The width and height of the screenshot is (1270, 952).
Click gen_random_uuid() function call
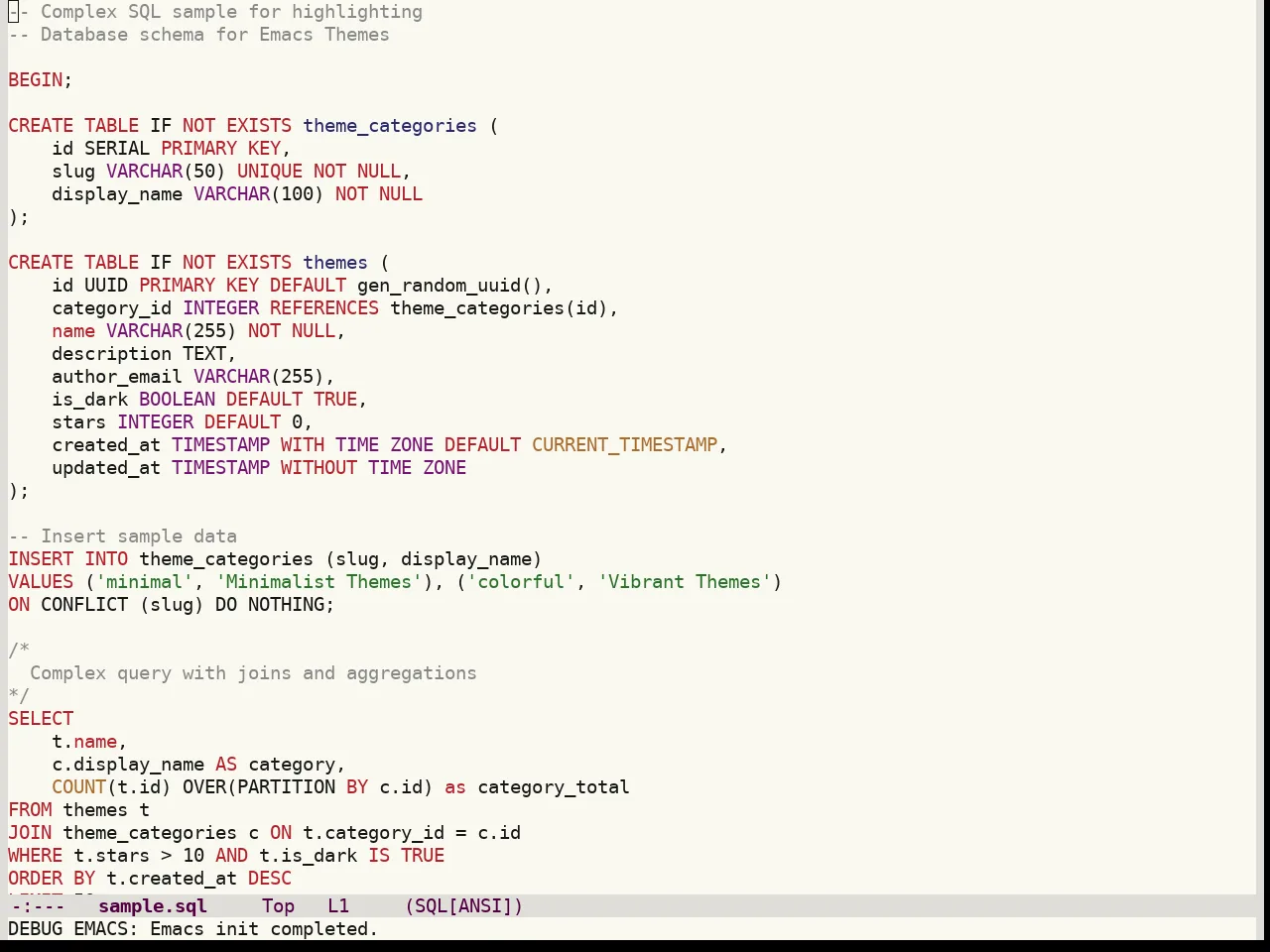[449, 286]
